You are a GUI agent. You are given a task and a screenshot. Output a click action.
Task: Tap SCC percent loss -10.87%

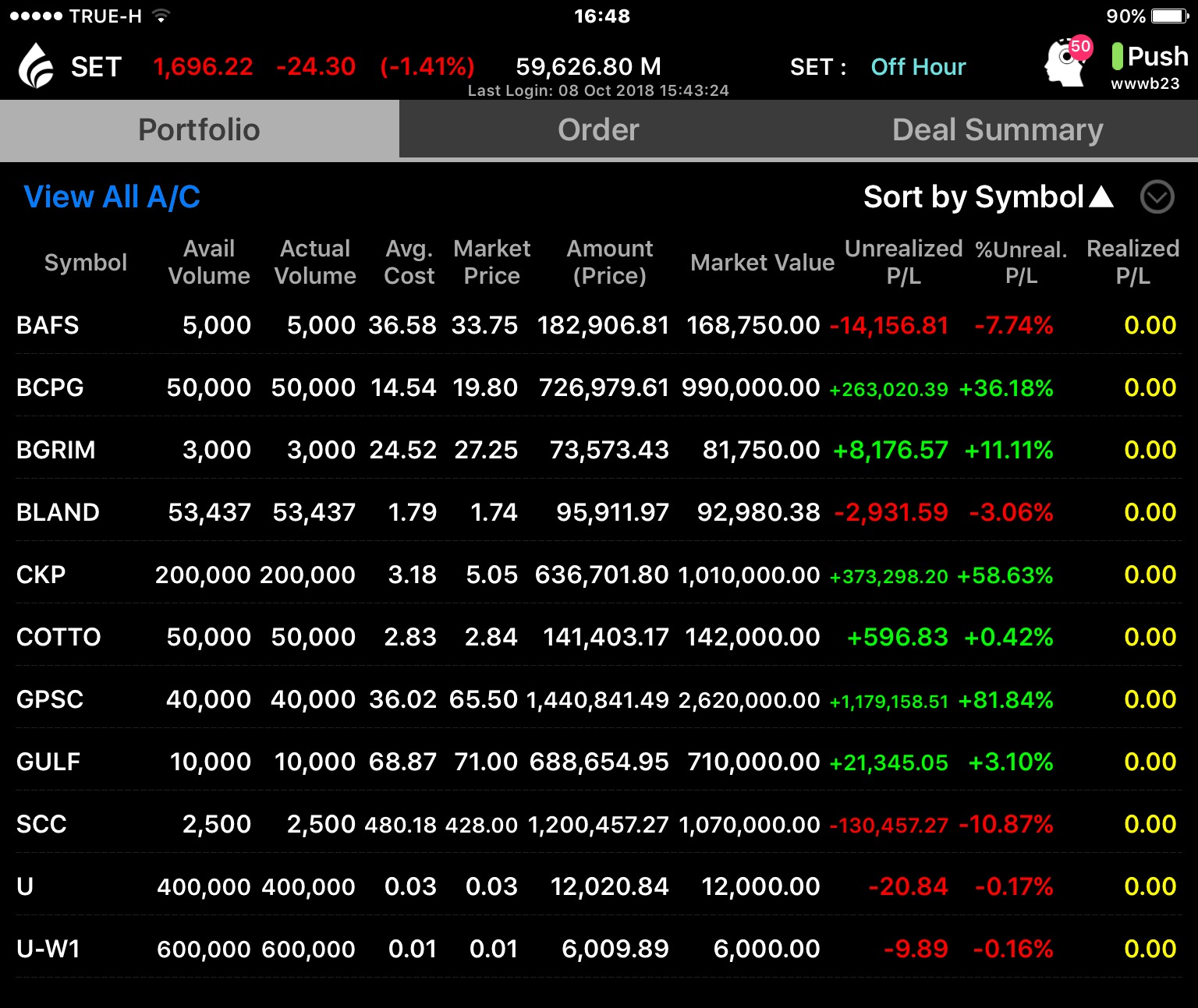1006,824
